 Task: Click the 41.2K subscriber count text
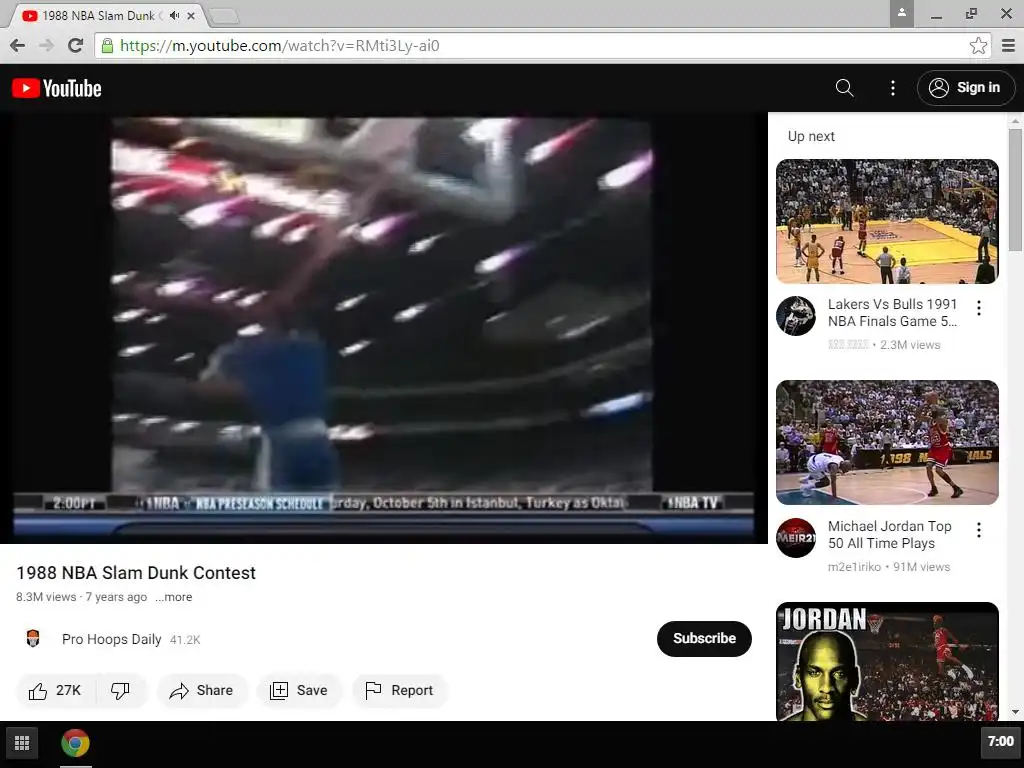[185, 640]
